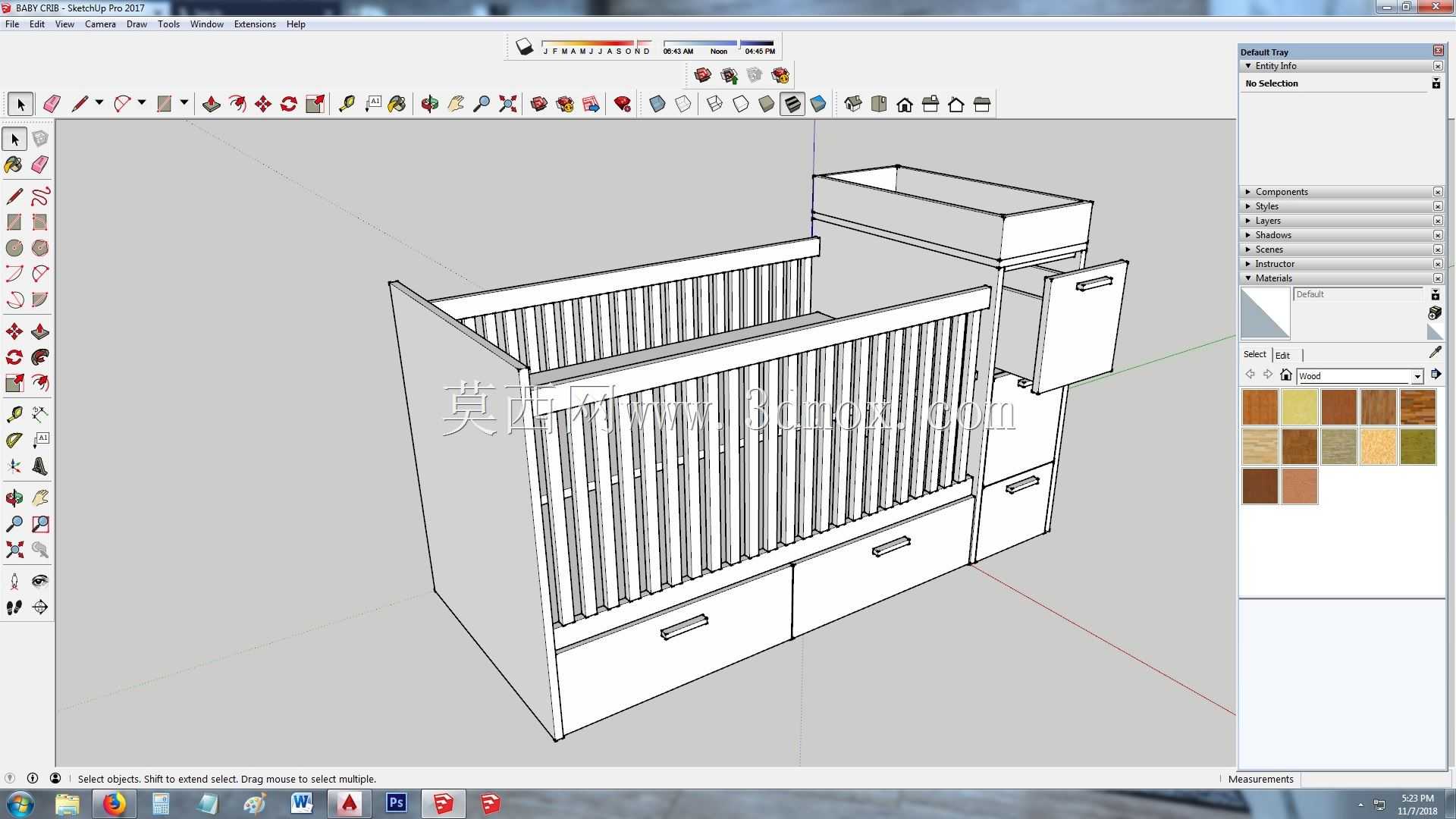The height and width of the screenshot is (819, 1456).
Task: Select the Make Component tool in left toolbar
Action: (x=40, y=139)
